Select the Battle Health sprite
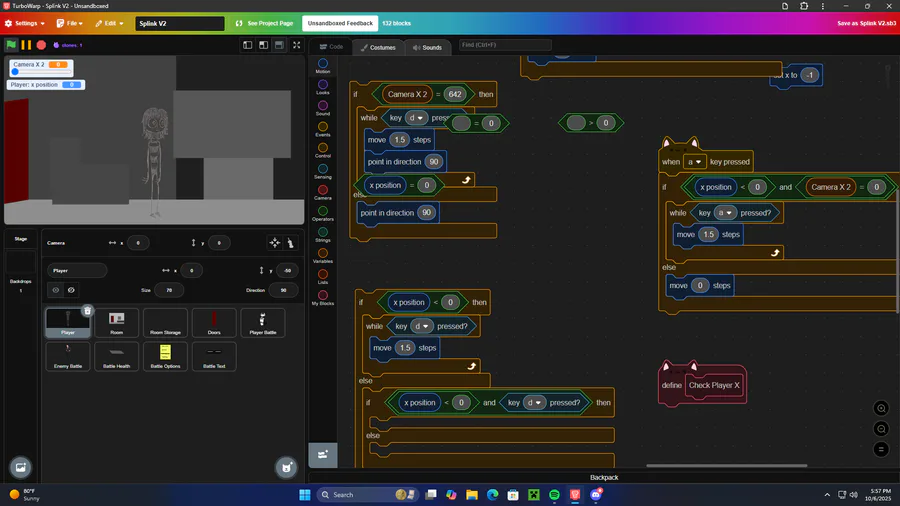 coord(117,356)
